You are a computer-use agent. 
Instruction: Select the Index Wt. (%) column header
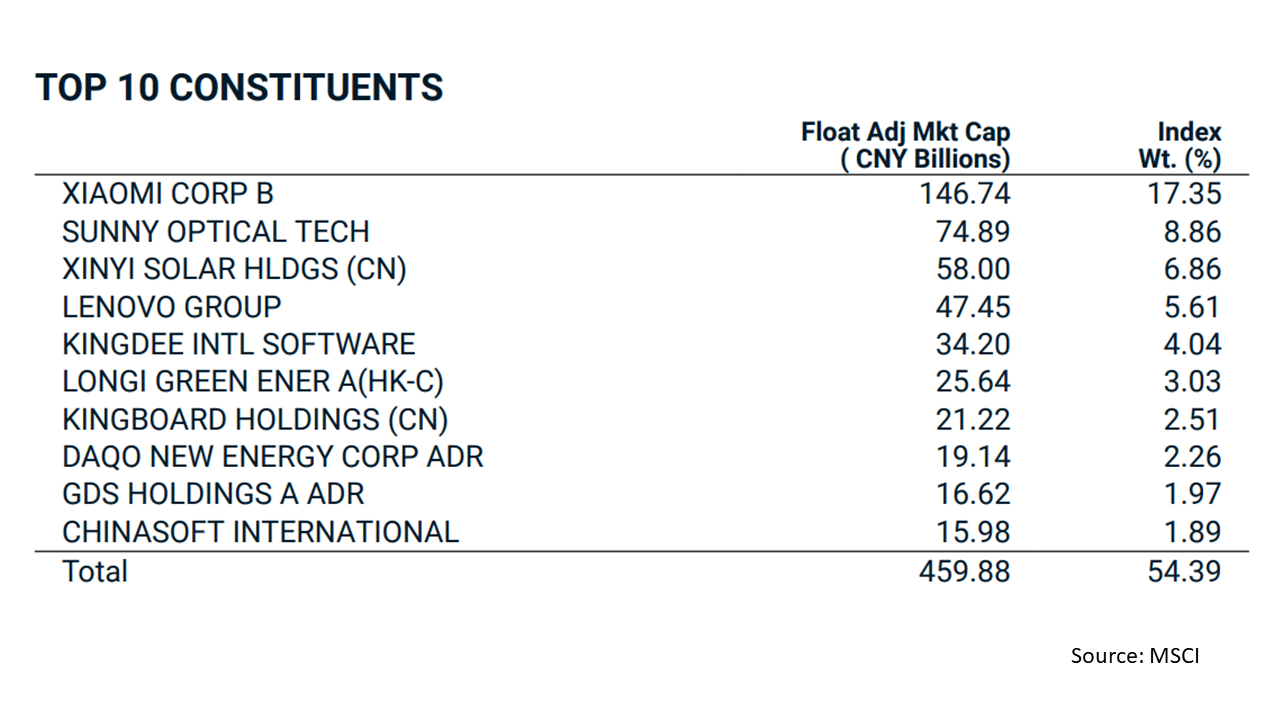pos(1180,146)
